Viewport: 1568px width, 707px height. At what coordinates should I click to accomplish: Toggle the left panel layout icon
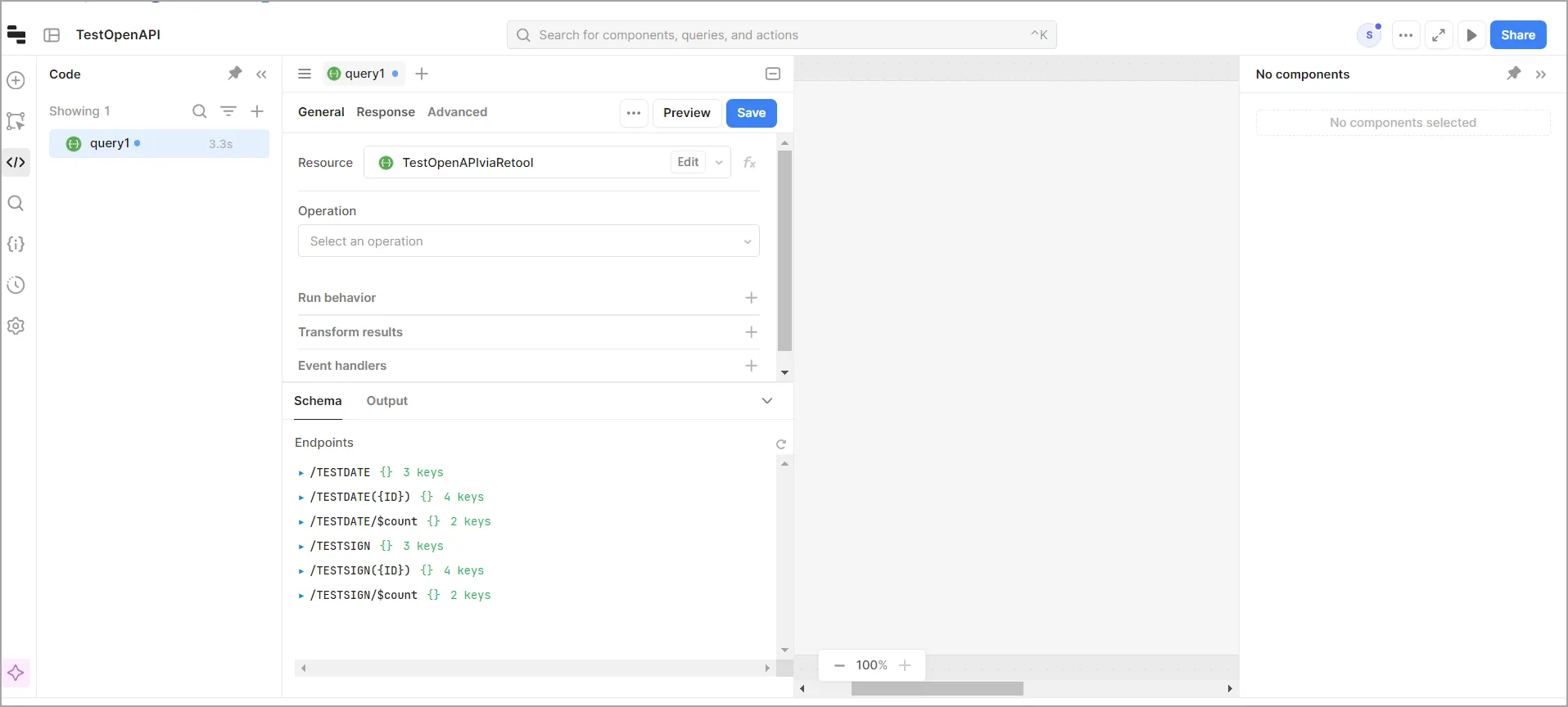click(52, 35)
